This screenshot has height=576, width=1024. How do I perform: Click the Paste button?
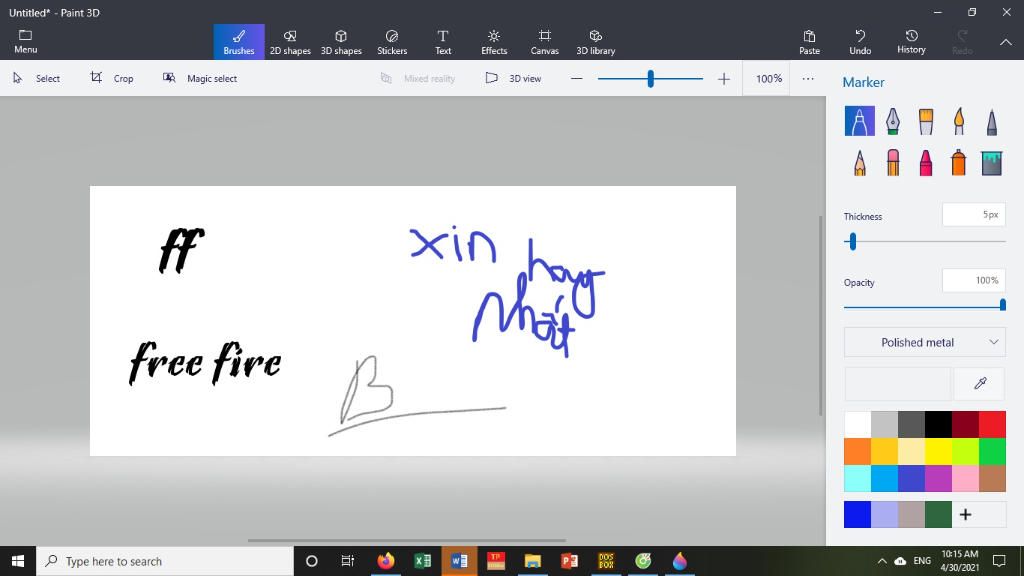tap(809, 42)
